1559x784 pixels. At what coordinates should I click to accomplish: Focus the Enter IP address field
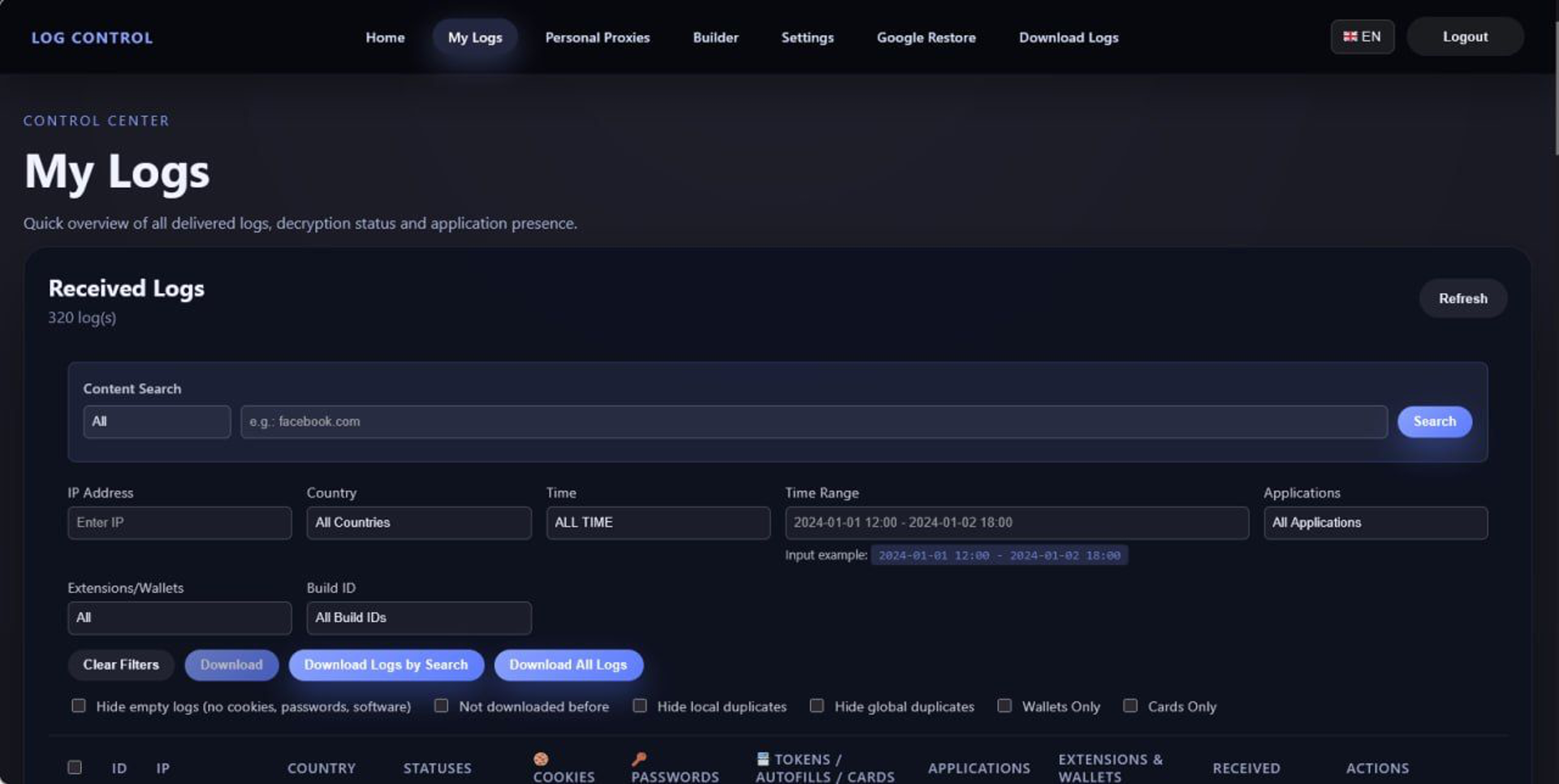point(179,523)
